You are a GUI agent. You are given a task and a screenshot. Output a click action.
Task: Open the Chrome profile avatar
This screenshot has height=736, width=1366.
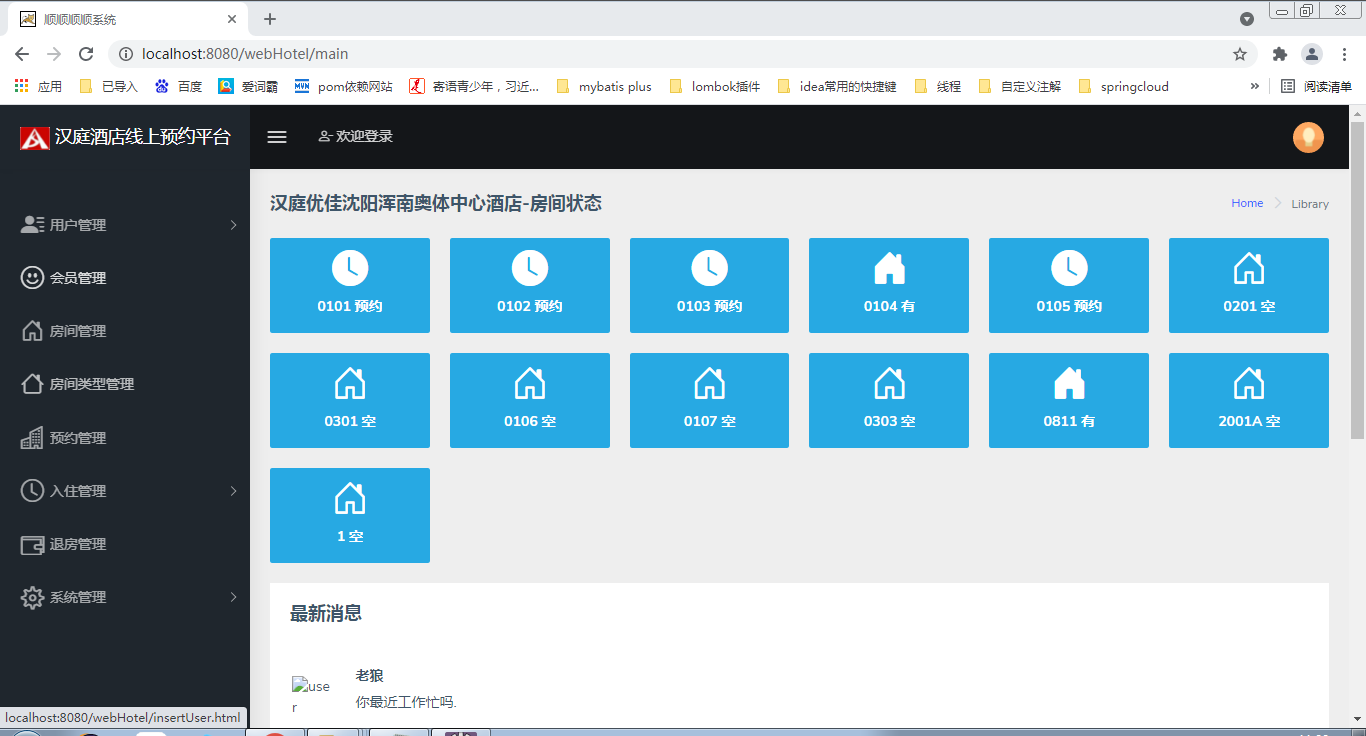click(x=1312, y=54)
